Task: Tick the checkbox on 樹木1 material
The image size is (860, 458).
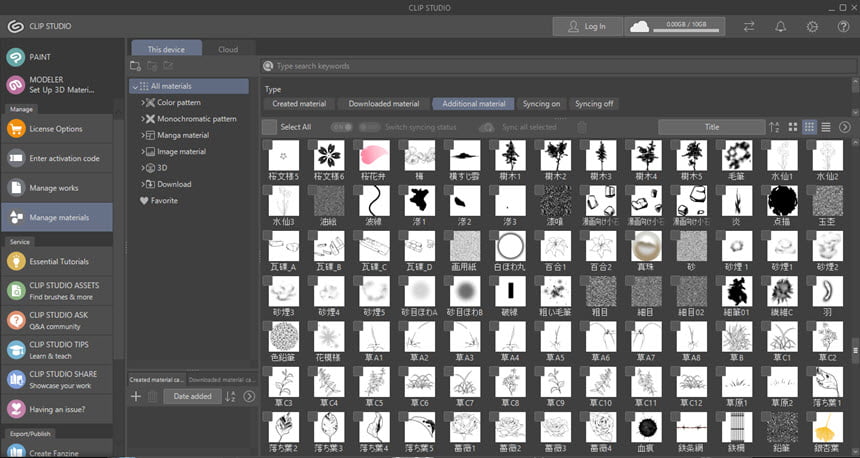Action: click(494, 144)
